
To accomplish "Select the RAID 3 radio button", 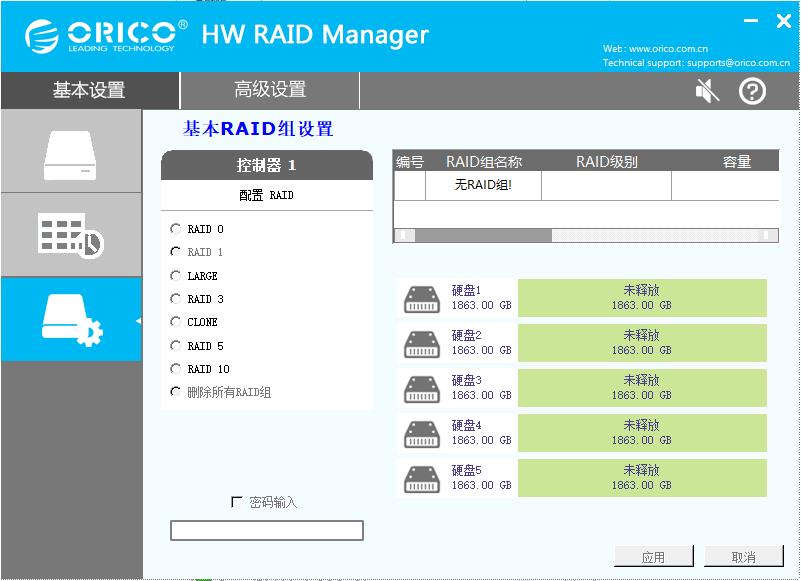I will click(176, 298).
